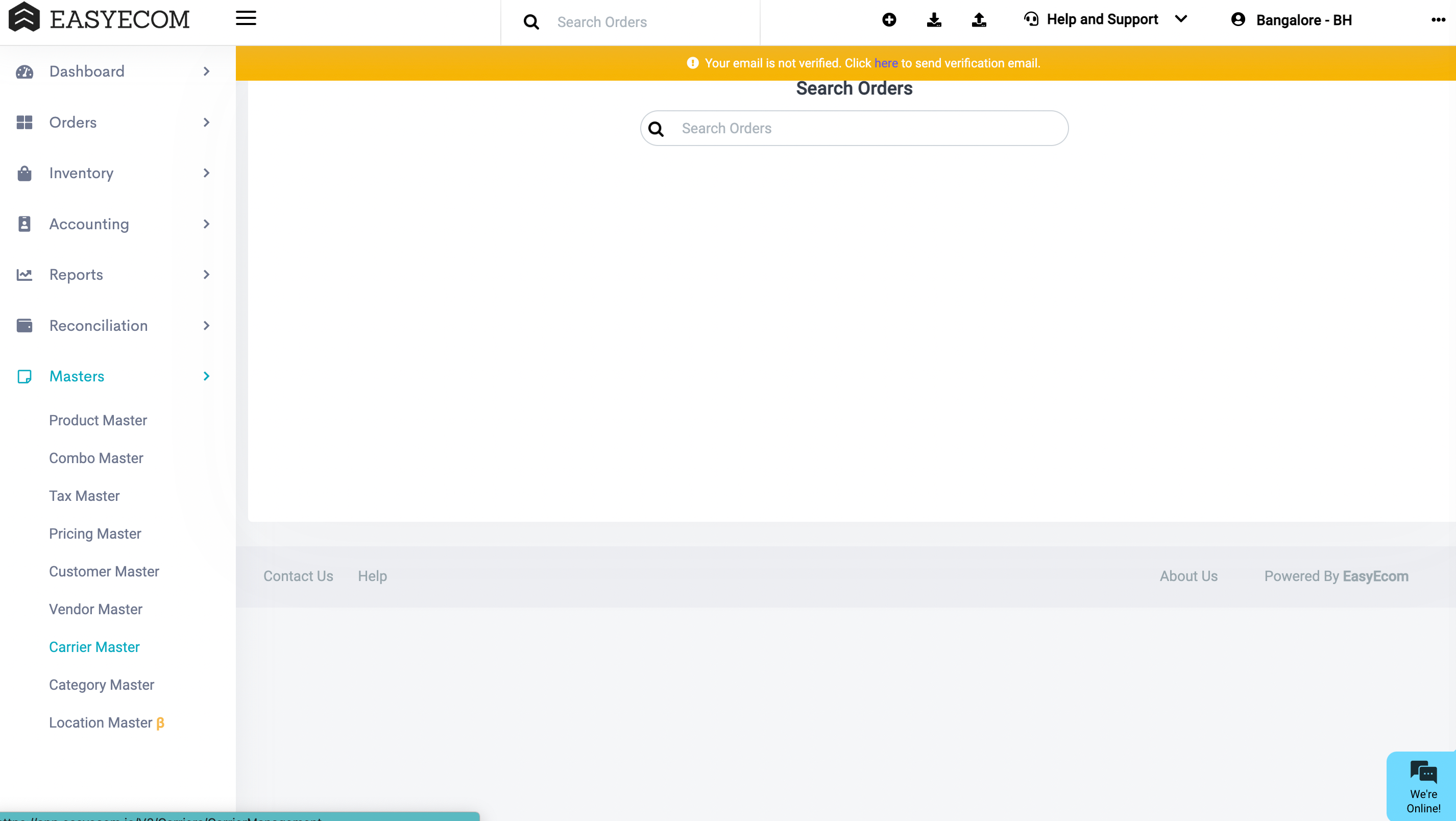Screen dimensions: 1456x821
Task: Focus the main Search Orders input field
Action: pos(854,128)
